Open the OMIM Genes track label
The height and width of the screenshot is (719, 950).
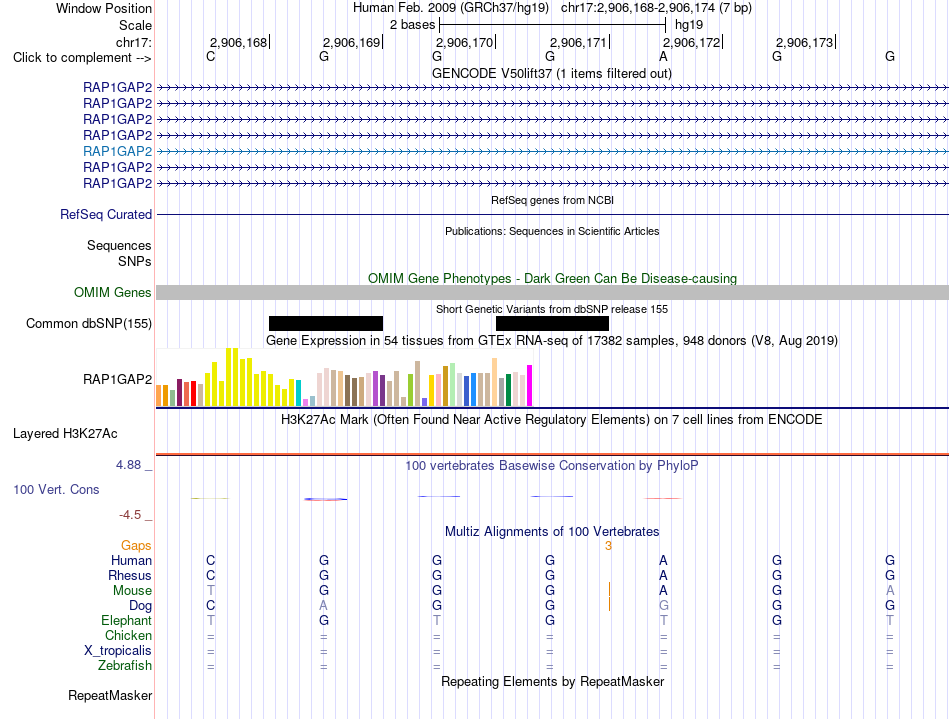point(113,293)
